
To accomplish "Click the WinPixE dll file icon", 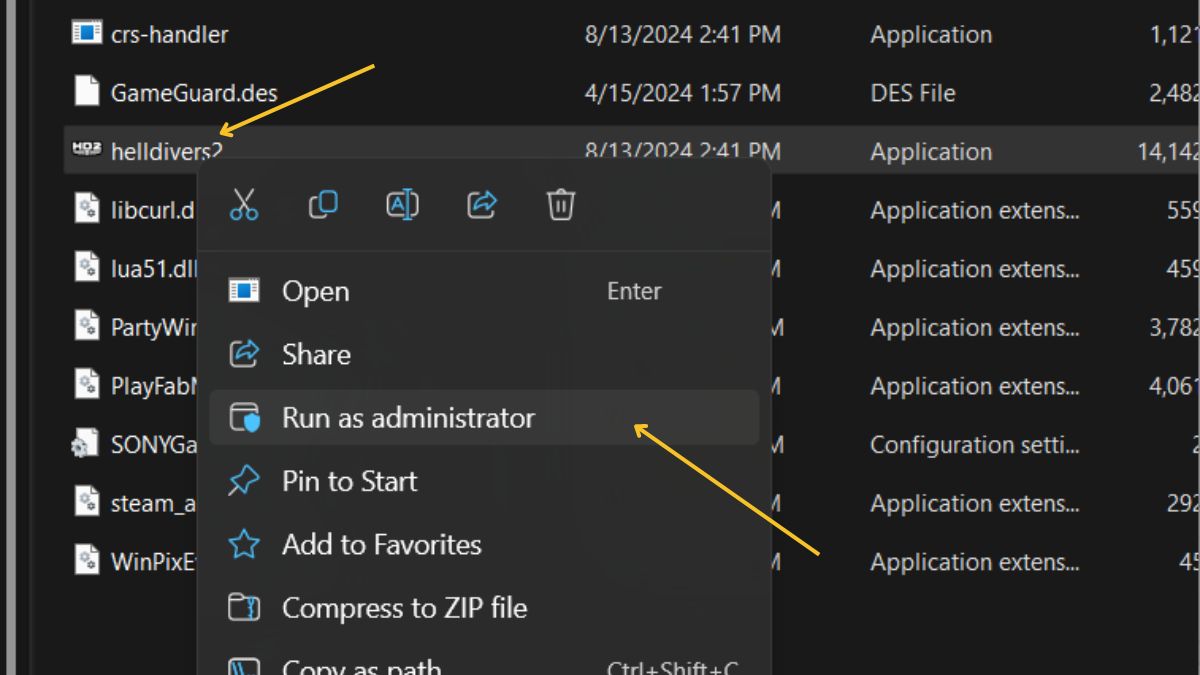I will tap(87, 561).
